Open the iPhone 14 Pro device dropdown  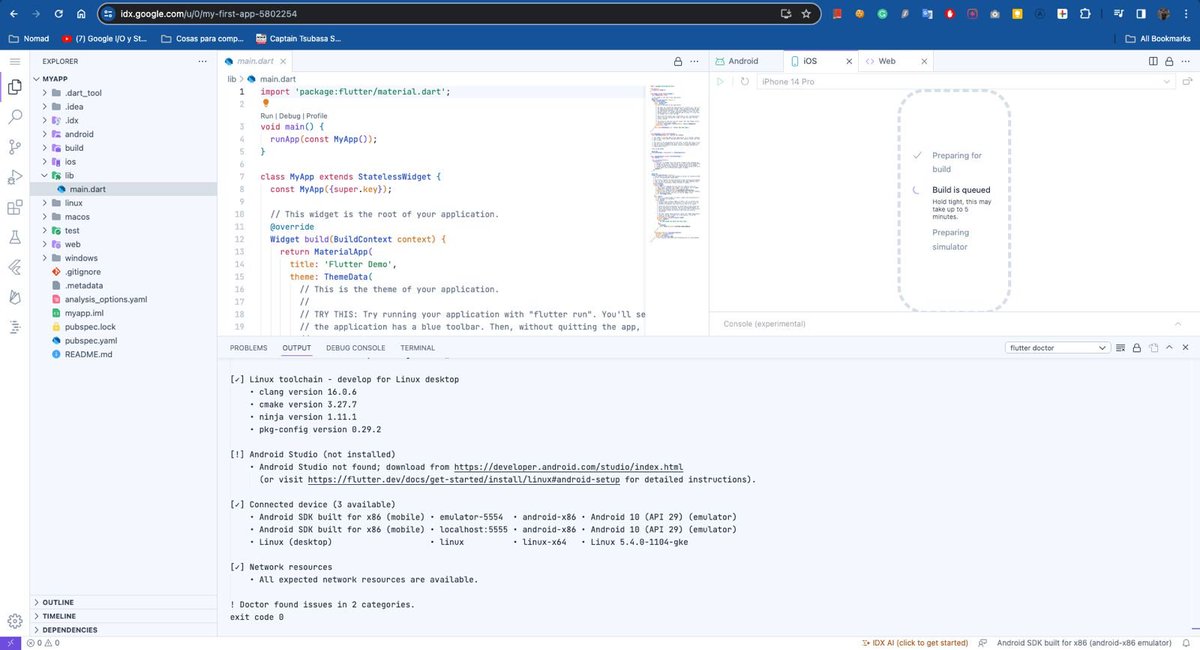[965, 81]
